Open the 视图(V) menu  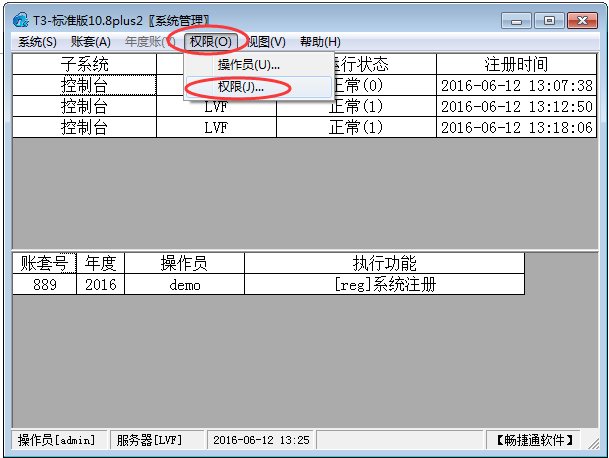coord(266,42)
